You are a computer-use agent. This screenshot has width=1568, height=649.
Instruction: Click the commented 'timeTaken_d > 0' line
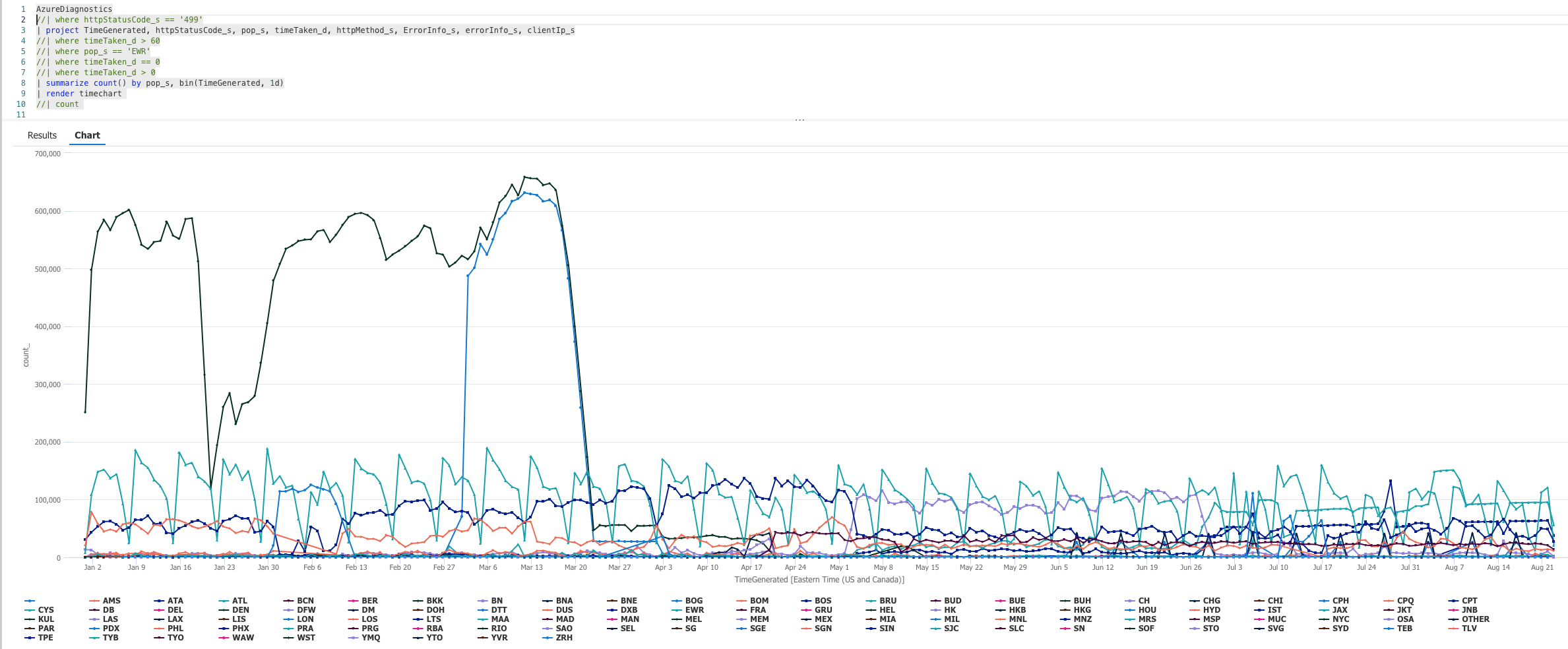[96, 73]
